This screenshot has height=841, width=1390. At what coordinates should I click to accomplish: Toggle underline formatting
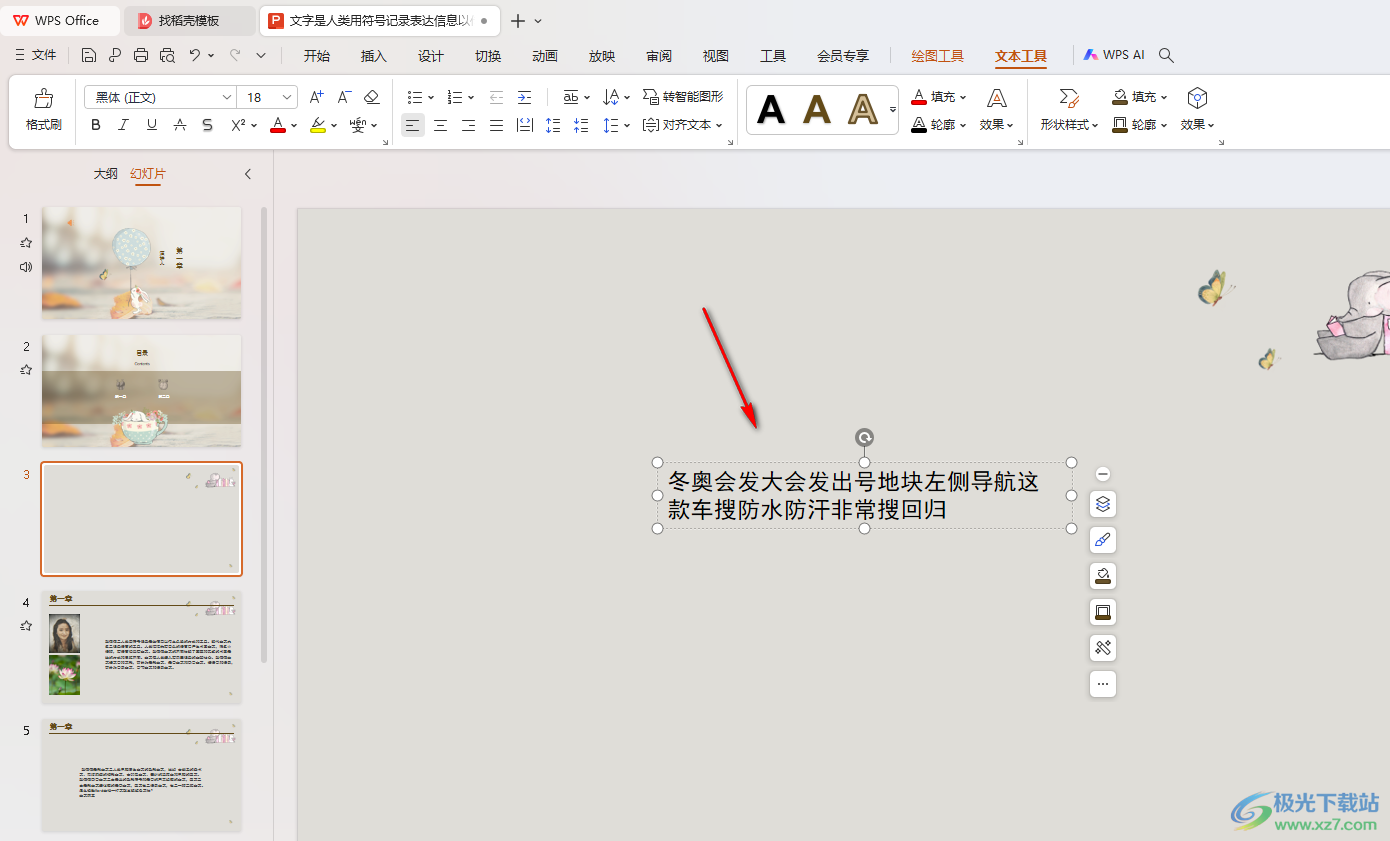pyautogui.click(x=152, y=125)
